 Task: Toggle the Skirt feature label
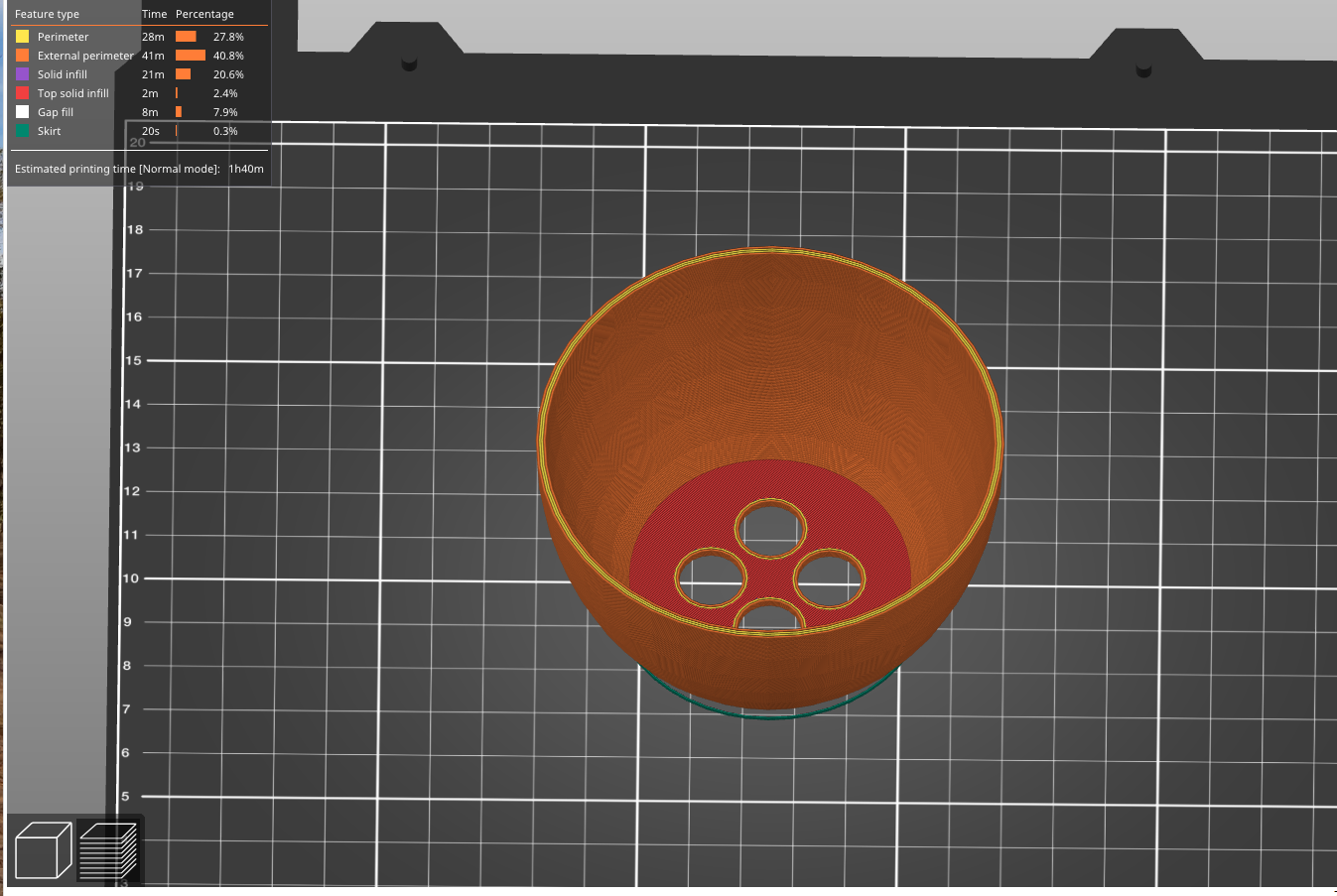point(49,131)
